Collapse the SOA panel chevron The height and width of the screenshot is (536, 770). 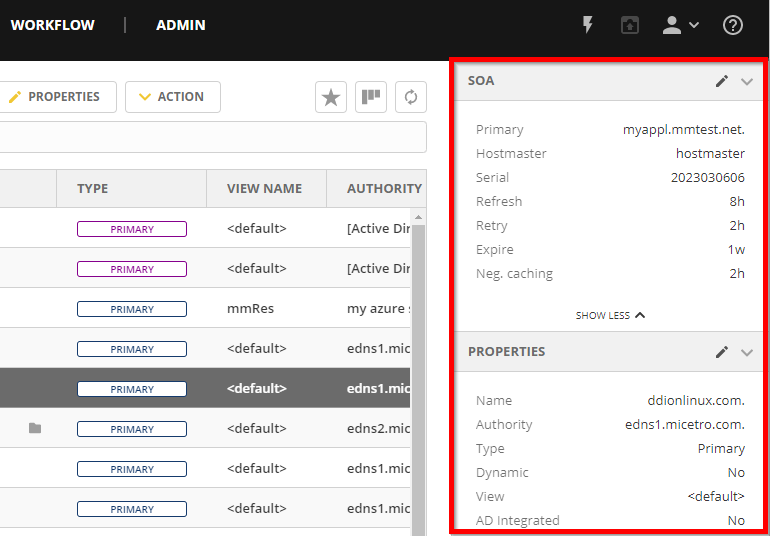pyautogui.click(x=747, y=81)
